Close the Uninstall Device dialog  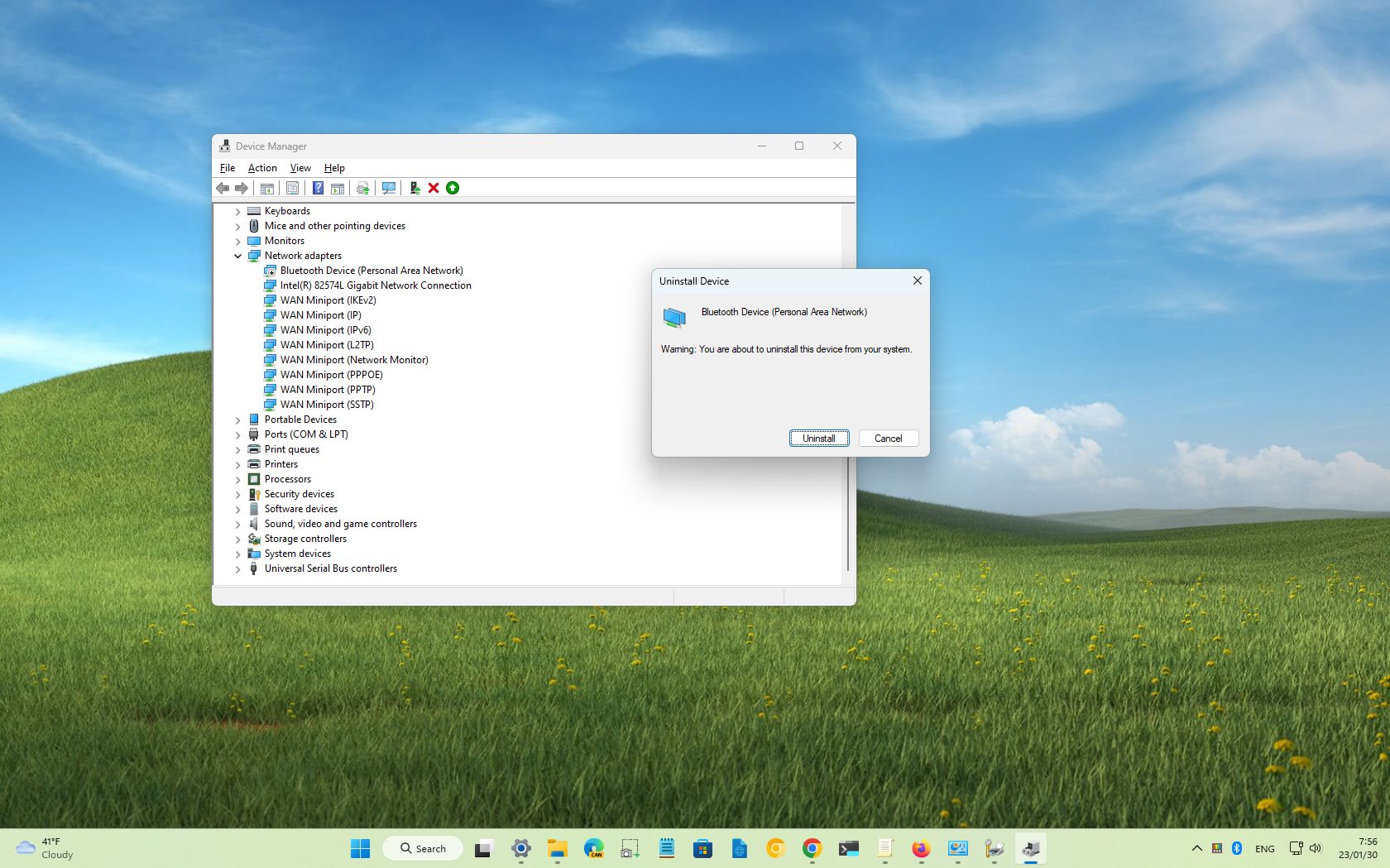click(x=917, y=281)
